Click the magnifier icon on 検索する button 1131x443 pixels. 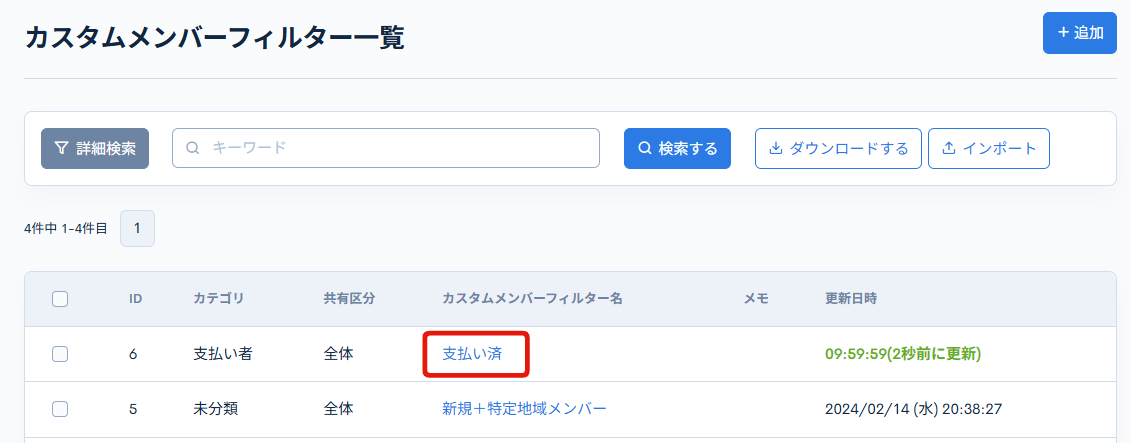click(645, 148)
